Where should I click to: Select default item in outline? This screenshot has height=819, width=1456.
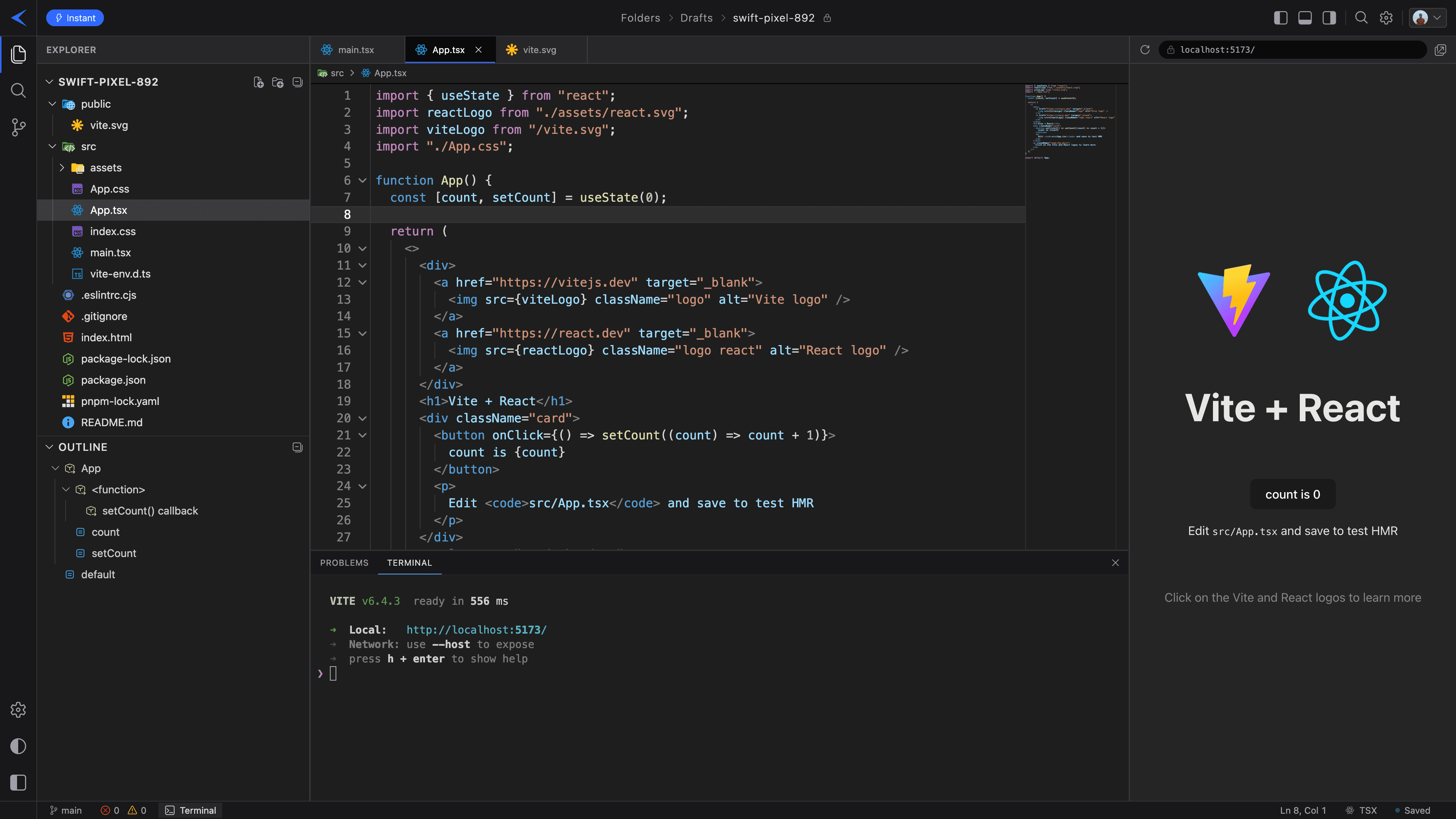pos(173,574)
